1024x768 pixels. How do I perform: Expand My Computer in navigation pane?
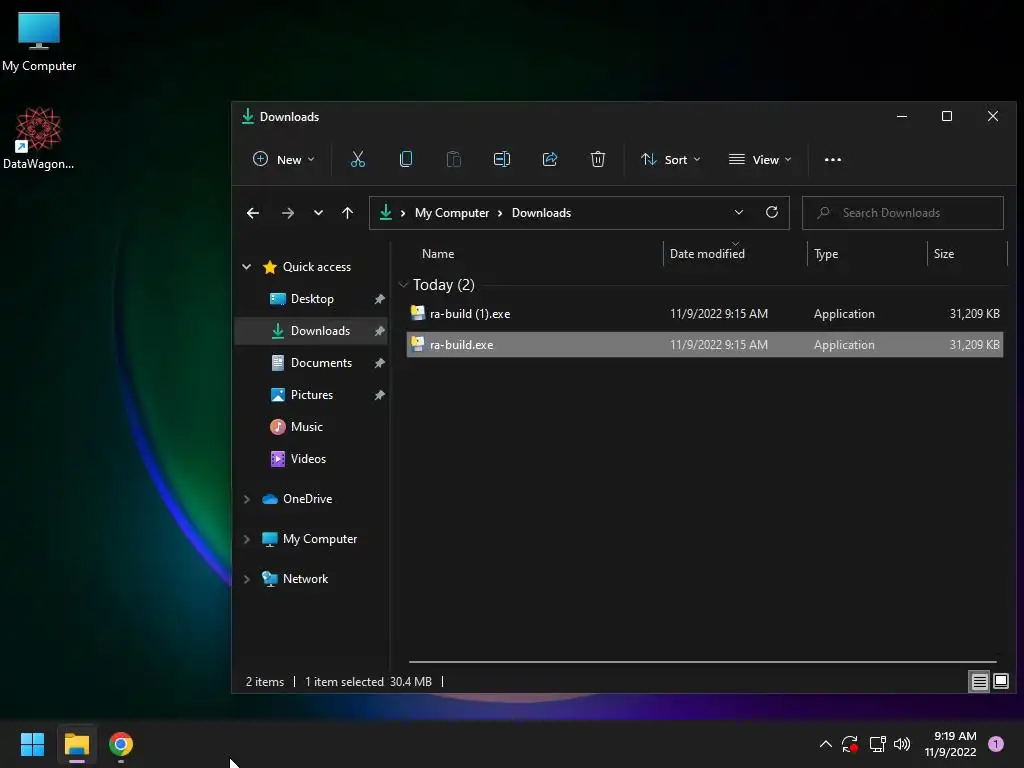pyautogui.click(x=247, y=539)
